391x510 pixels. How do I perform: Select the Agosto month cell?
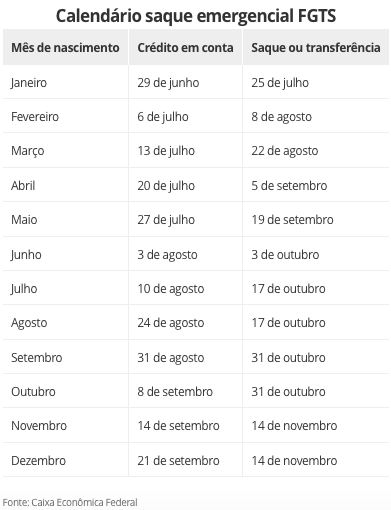pos(29,323)
